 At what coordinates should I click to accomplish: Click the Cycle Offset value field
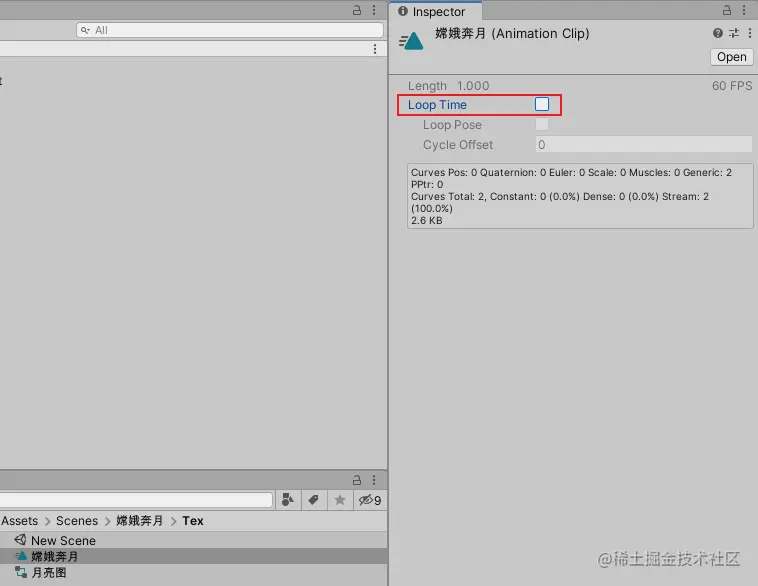(643, 145)
